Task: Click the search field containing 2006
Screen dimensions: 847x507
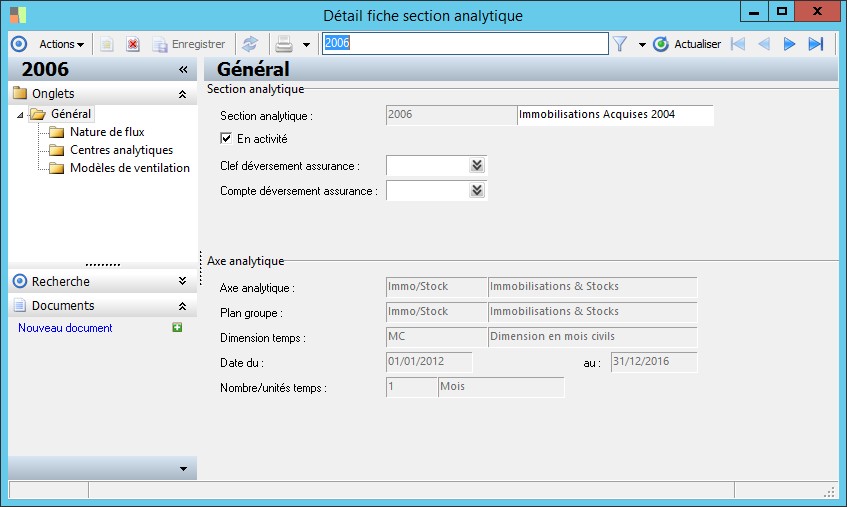Action: (x=464, y=44)
